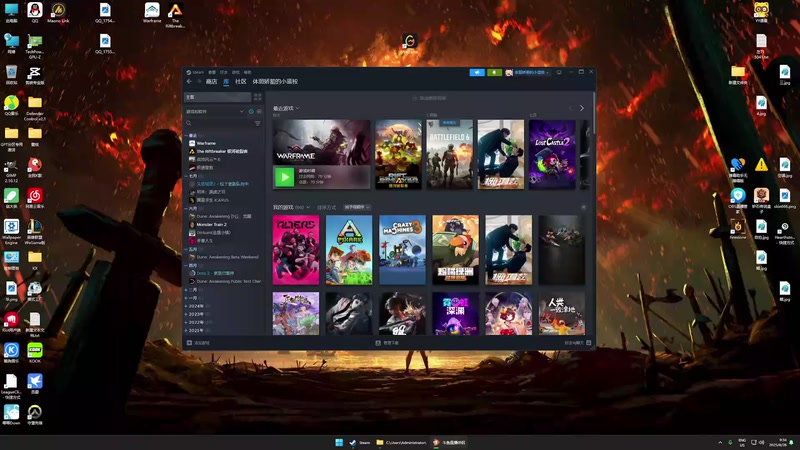
Task: Select The Riftbreaker in library sidebar
Action: [x=224, y=152]
